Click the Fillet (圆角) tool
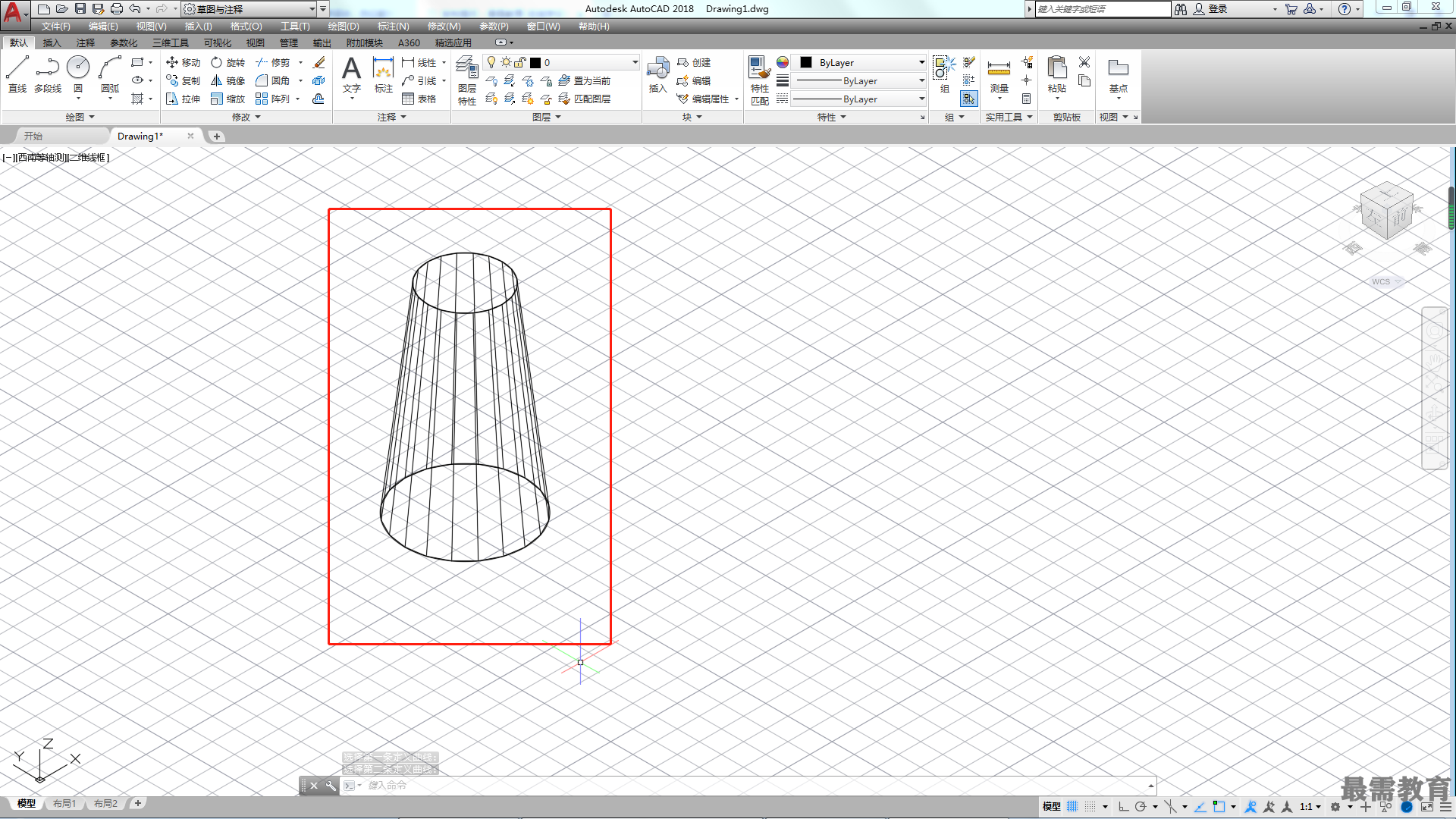The width and height of the screenshot is (1456, 819). pos(273,80)
